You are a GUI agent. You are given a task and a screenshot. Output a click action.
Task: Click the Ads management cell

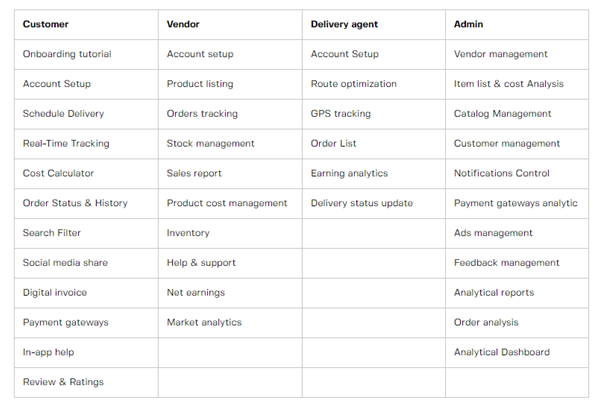point(493,233)
